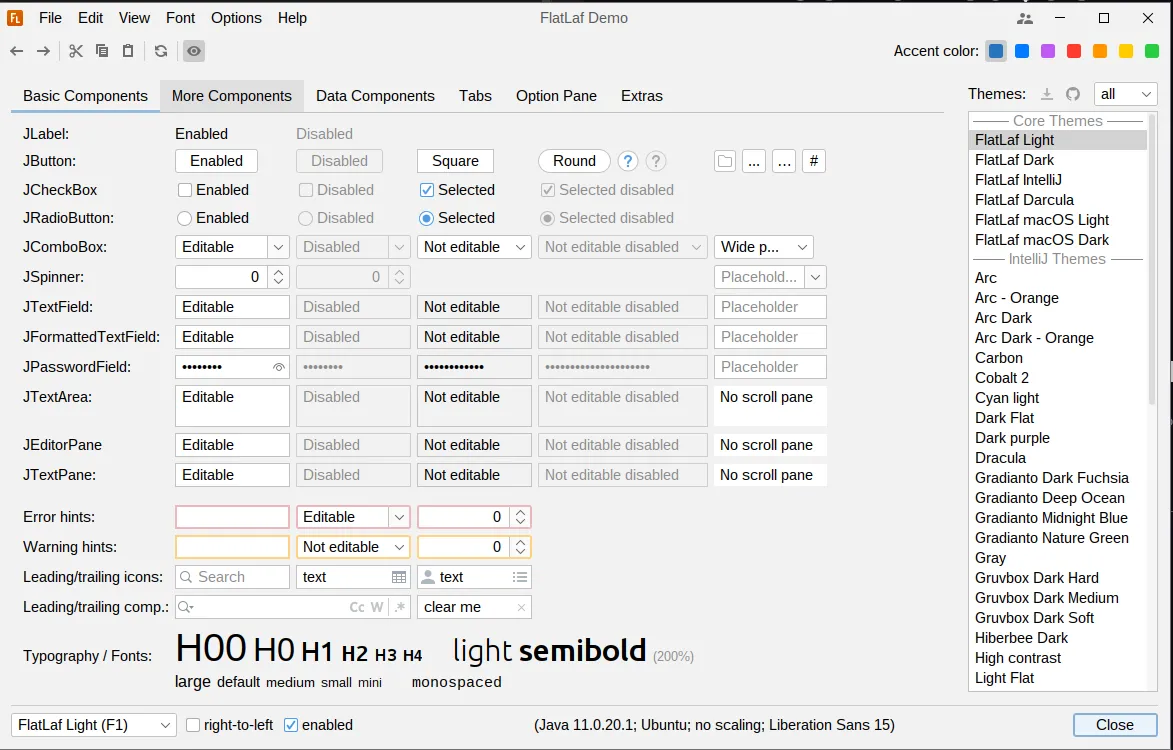Select the FlatLaf Dark theme
The width and height of the screenshot is (1173, 750).
pos(1058,160)
